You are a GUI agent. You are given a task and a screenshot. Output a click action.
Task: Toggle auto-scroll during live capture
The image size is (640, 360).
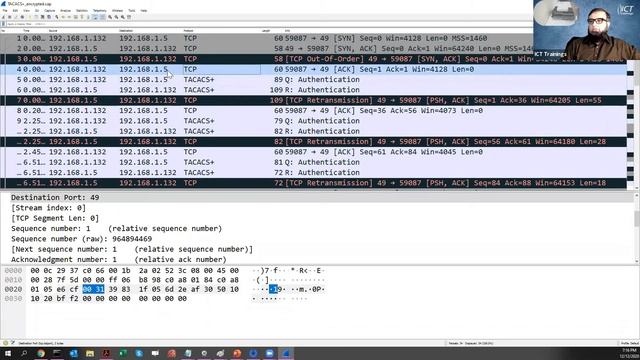(95, 17)
